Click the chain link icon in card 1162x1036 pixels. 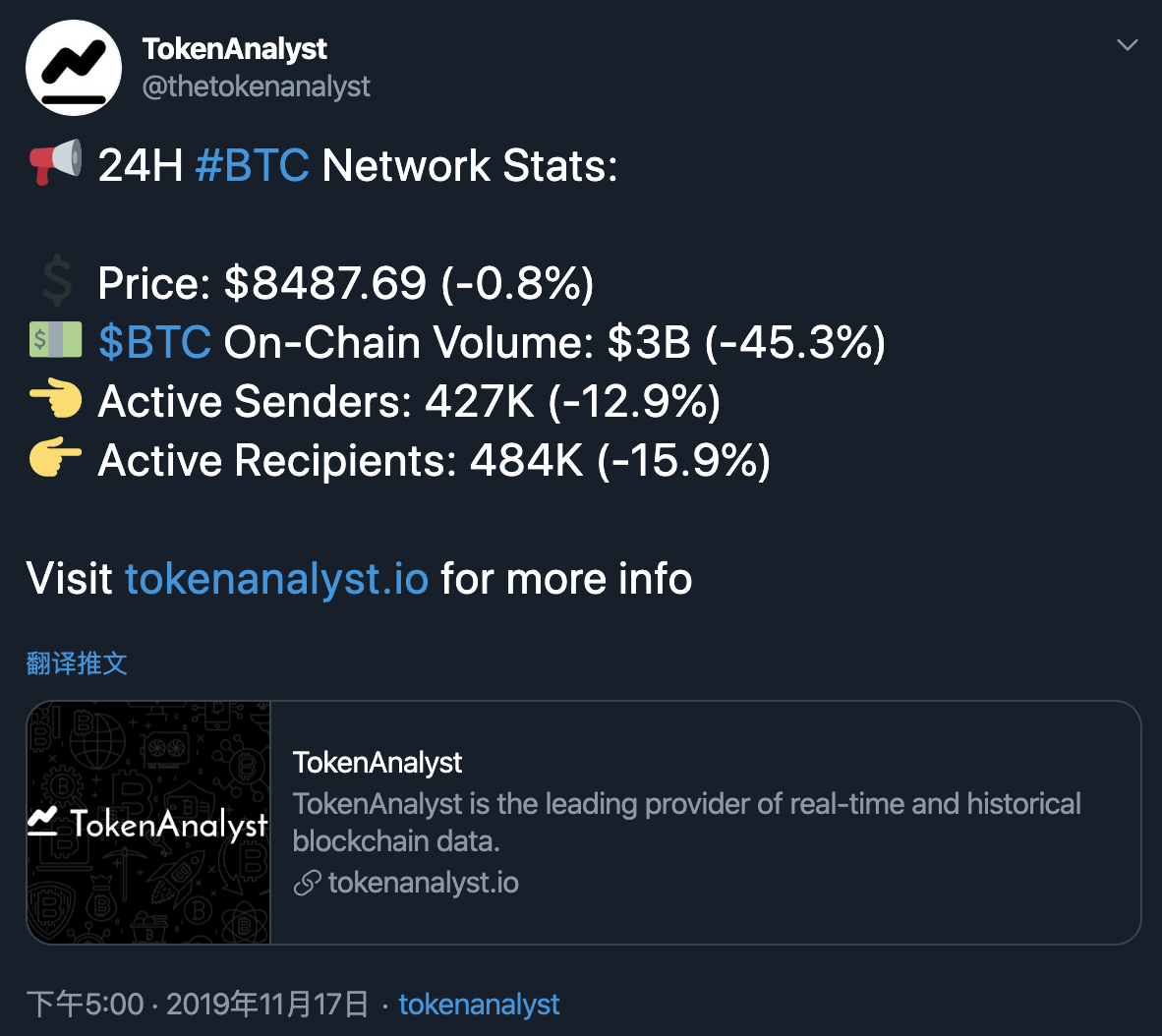coord(307,884)
